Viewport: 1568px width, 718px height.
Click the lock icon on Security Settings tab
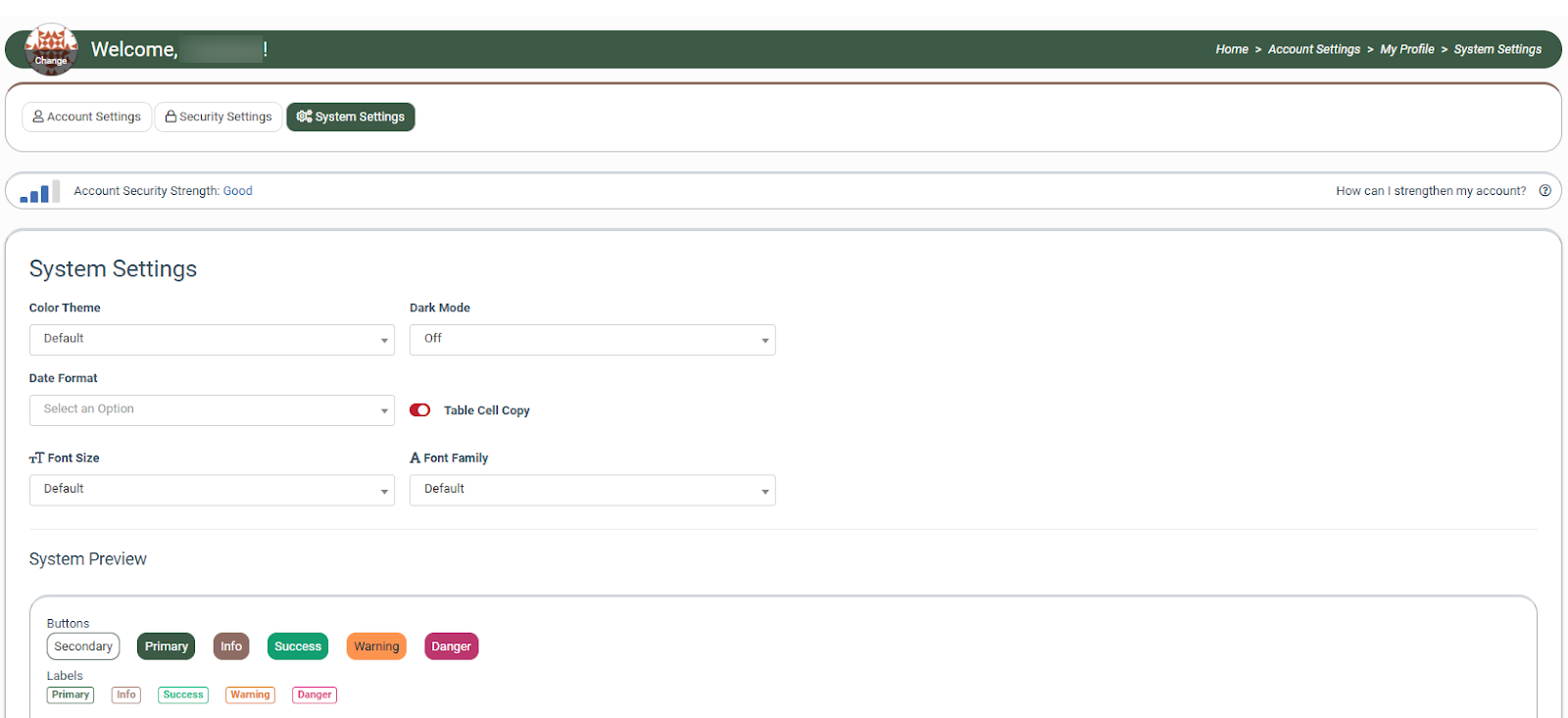pos(171,117)
